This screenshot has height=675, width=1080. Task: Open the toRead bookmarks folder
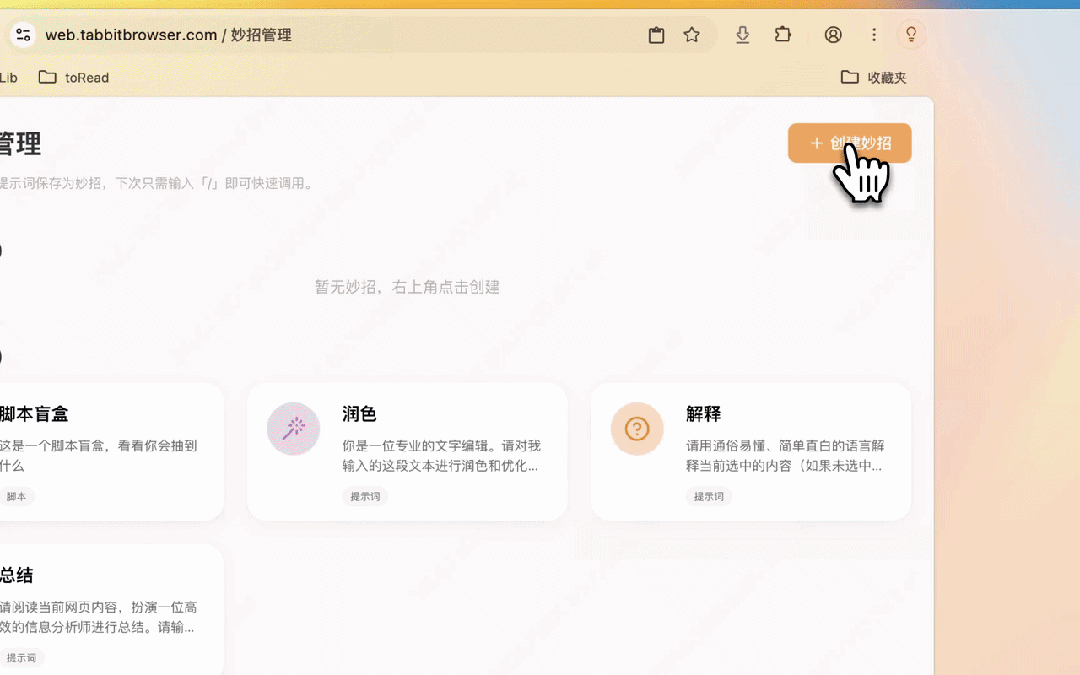[x=73, y=77]
